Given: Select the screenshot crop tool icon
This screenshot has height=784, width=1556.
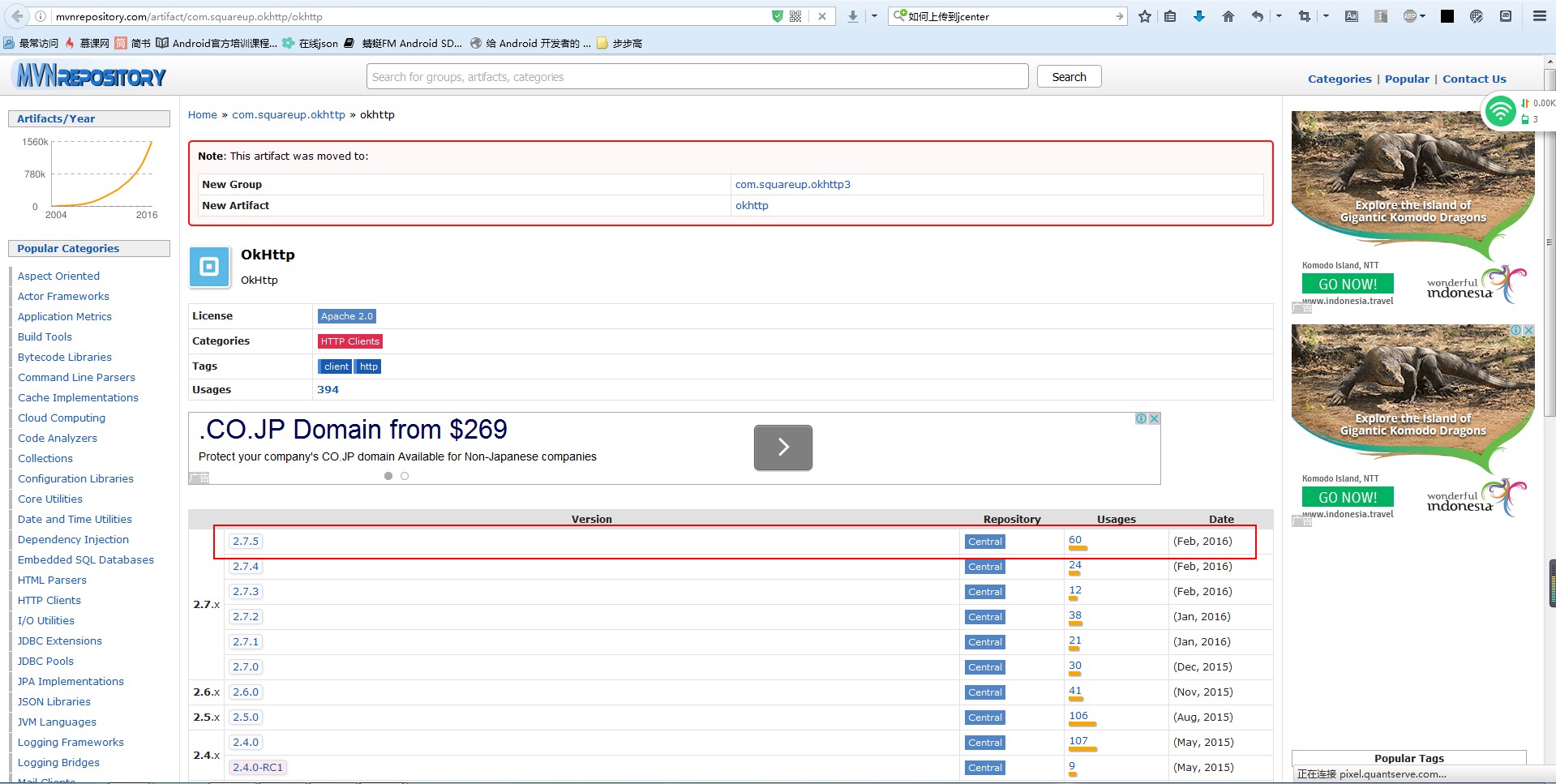Looking at the screenshot, I should tap(1304, 16).
